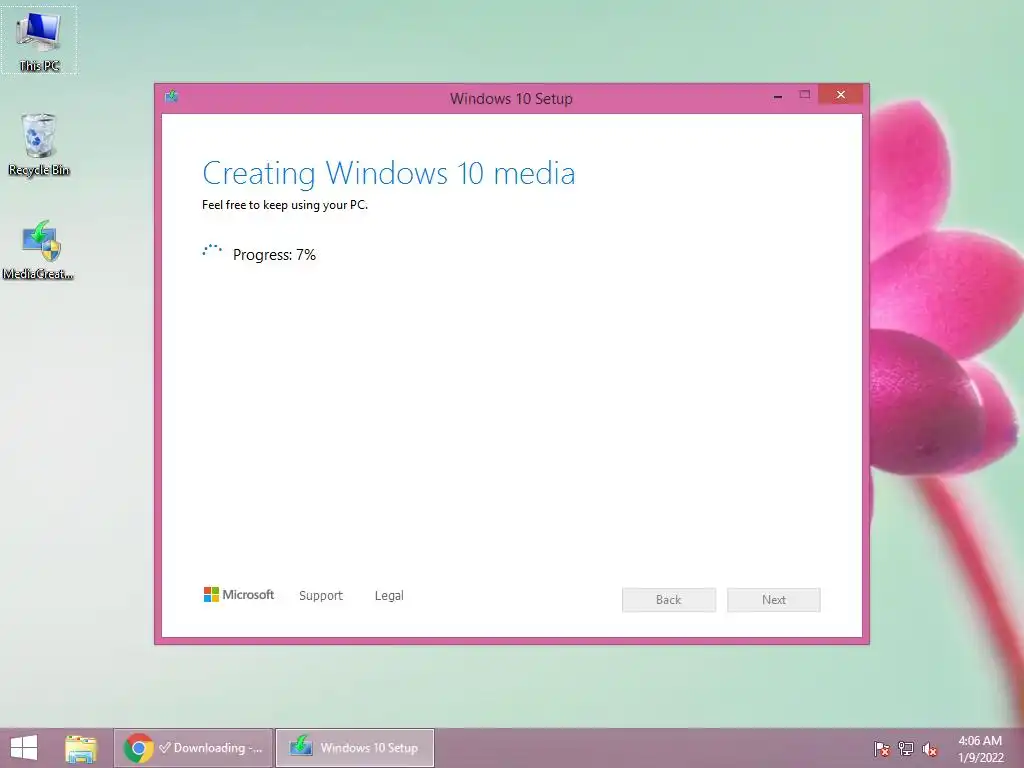Click the 'Feel free to keep using your PC' text
The height and width of the screenshot is (768, 1024).
(285, 205)
